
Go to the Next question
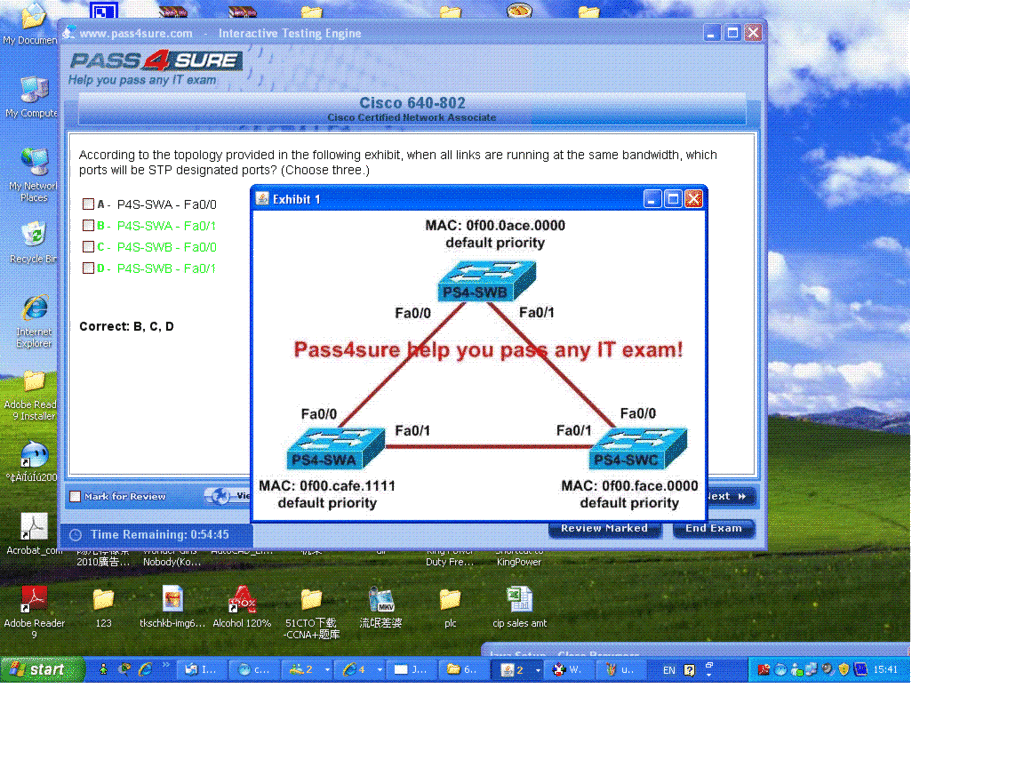[724, 496]
